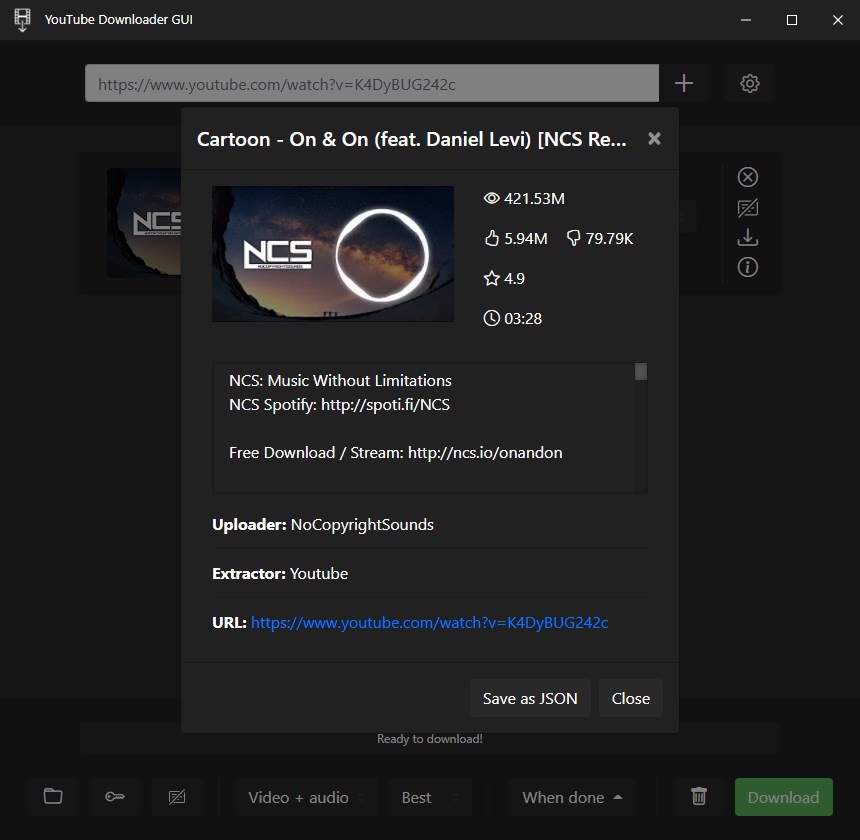Open the blue YouTube URL link
This screenshot has width=860, height=840.
point(429,622)
